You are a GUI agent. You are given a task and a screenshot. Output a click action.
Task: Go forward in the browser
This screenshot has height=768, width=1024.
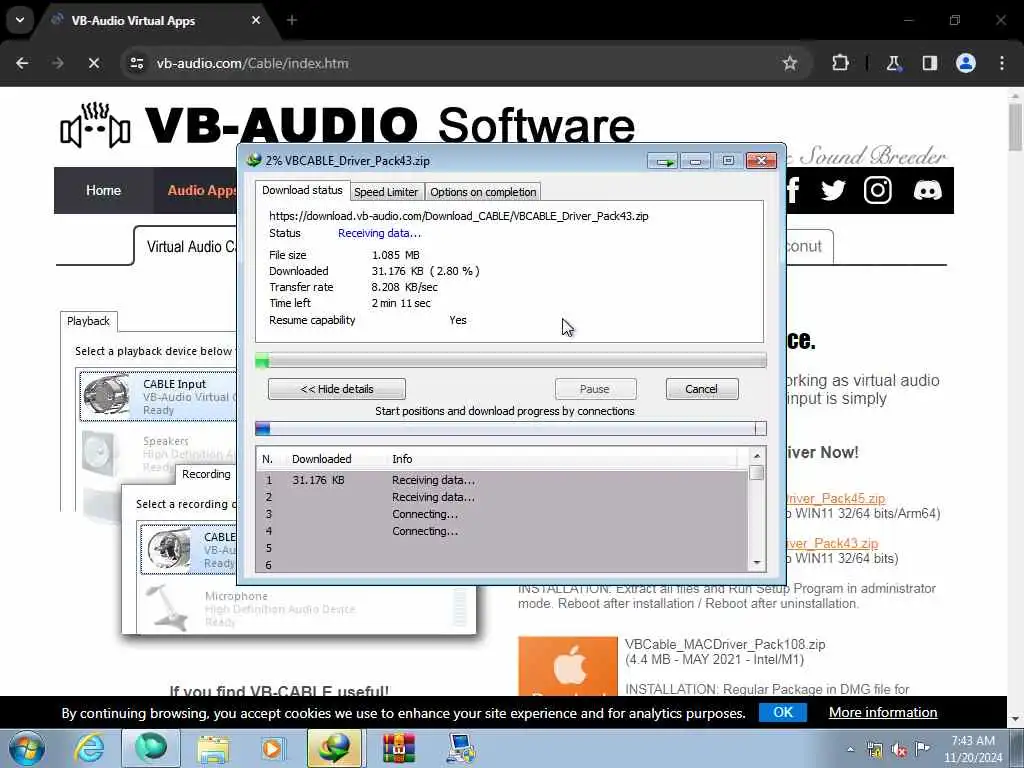(58, 63)
